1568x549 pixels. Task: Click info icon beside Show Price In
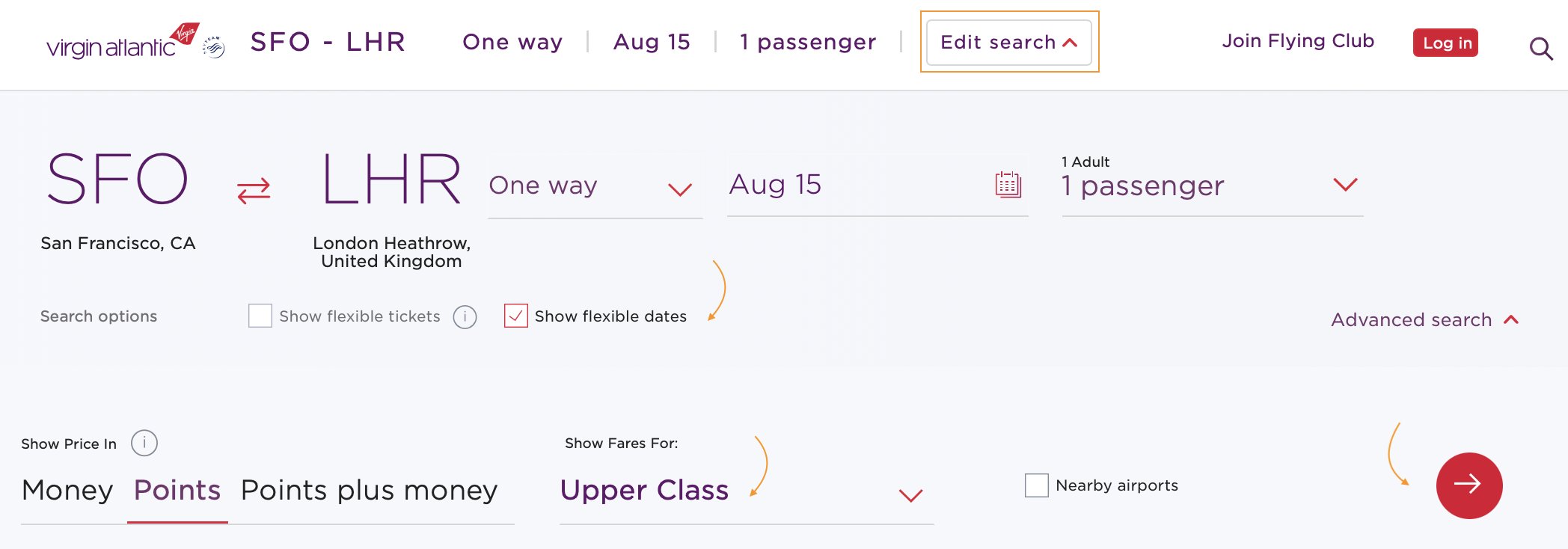144,443
